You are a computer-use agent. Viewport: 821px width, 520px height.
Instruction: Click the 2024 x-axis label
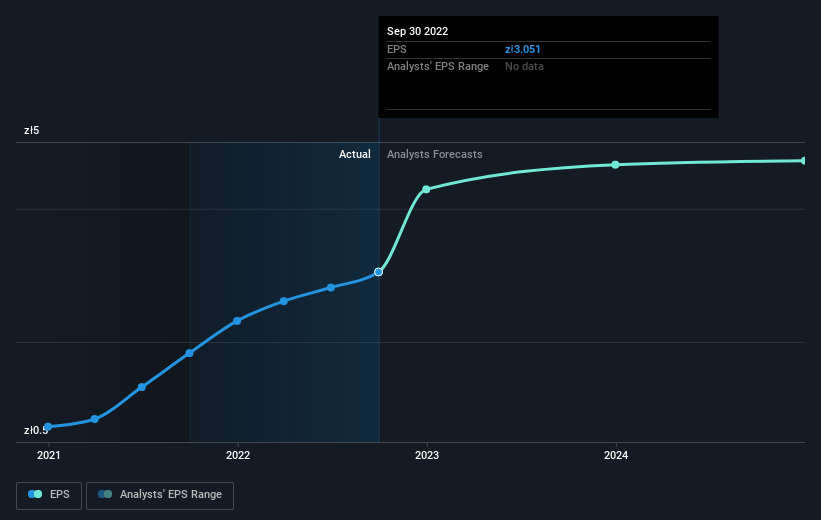coord(616,455)
